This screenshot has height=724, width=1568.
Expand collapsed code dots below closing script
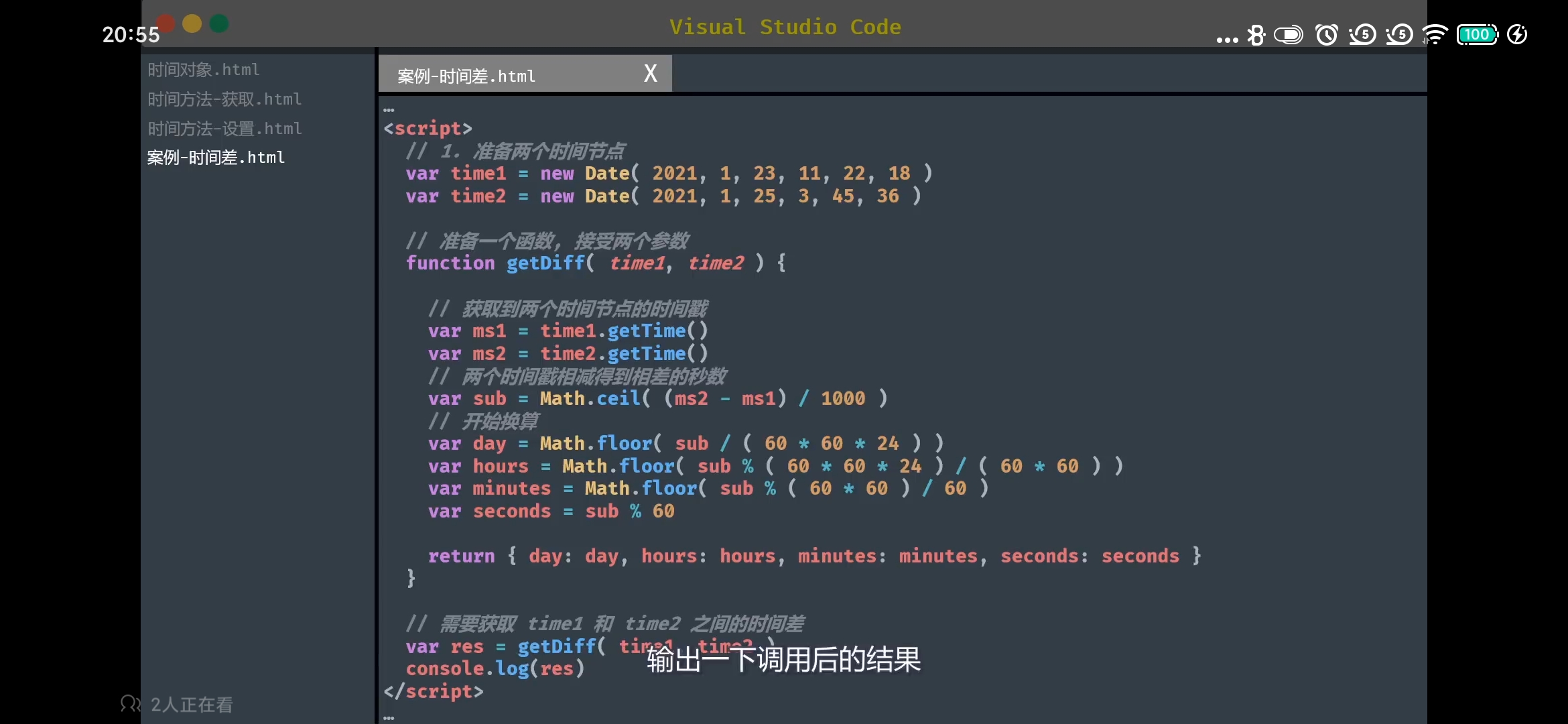click(389, 718)
